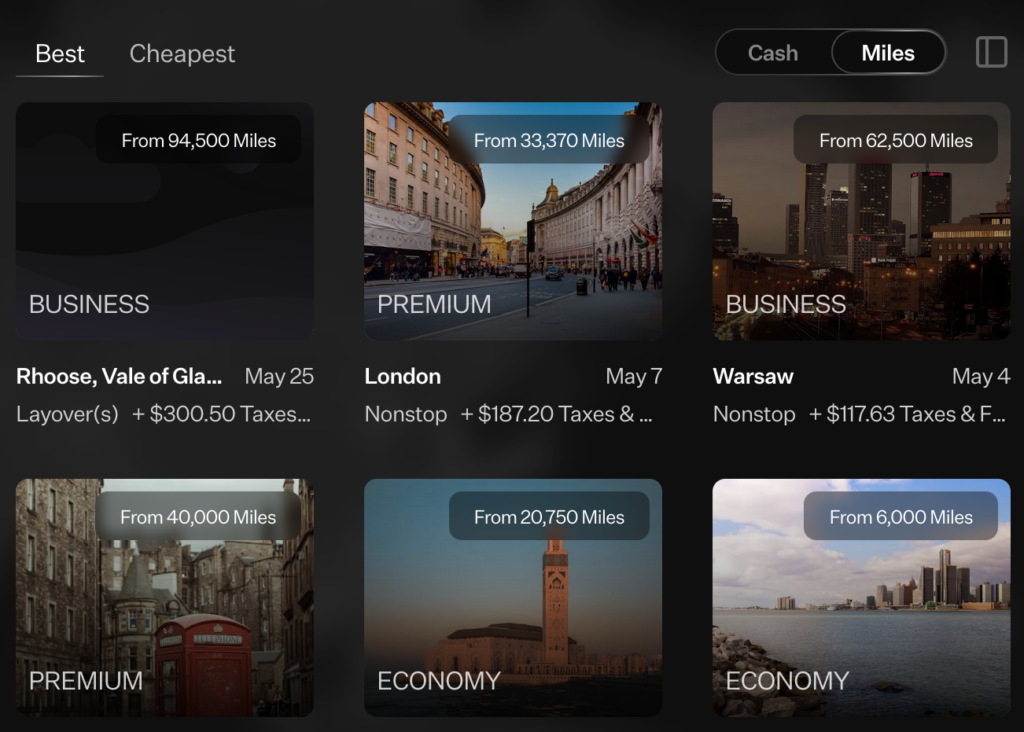The width and height of the screenshot is (1024, 732).
Task: Click the From 6,000 Miles badge
Action: click(900, 517)
